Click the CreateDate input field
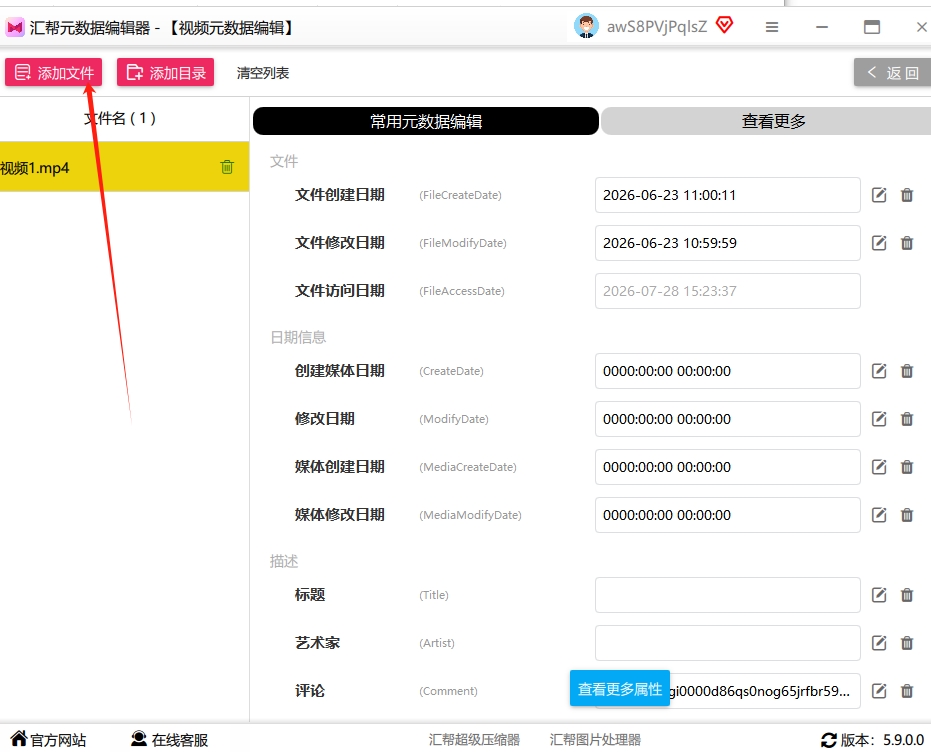 pyautogui.click(x=727, y=371)
